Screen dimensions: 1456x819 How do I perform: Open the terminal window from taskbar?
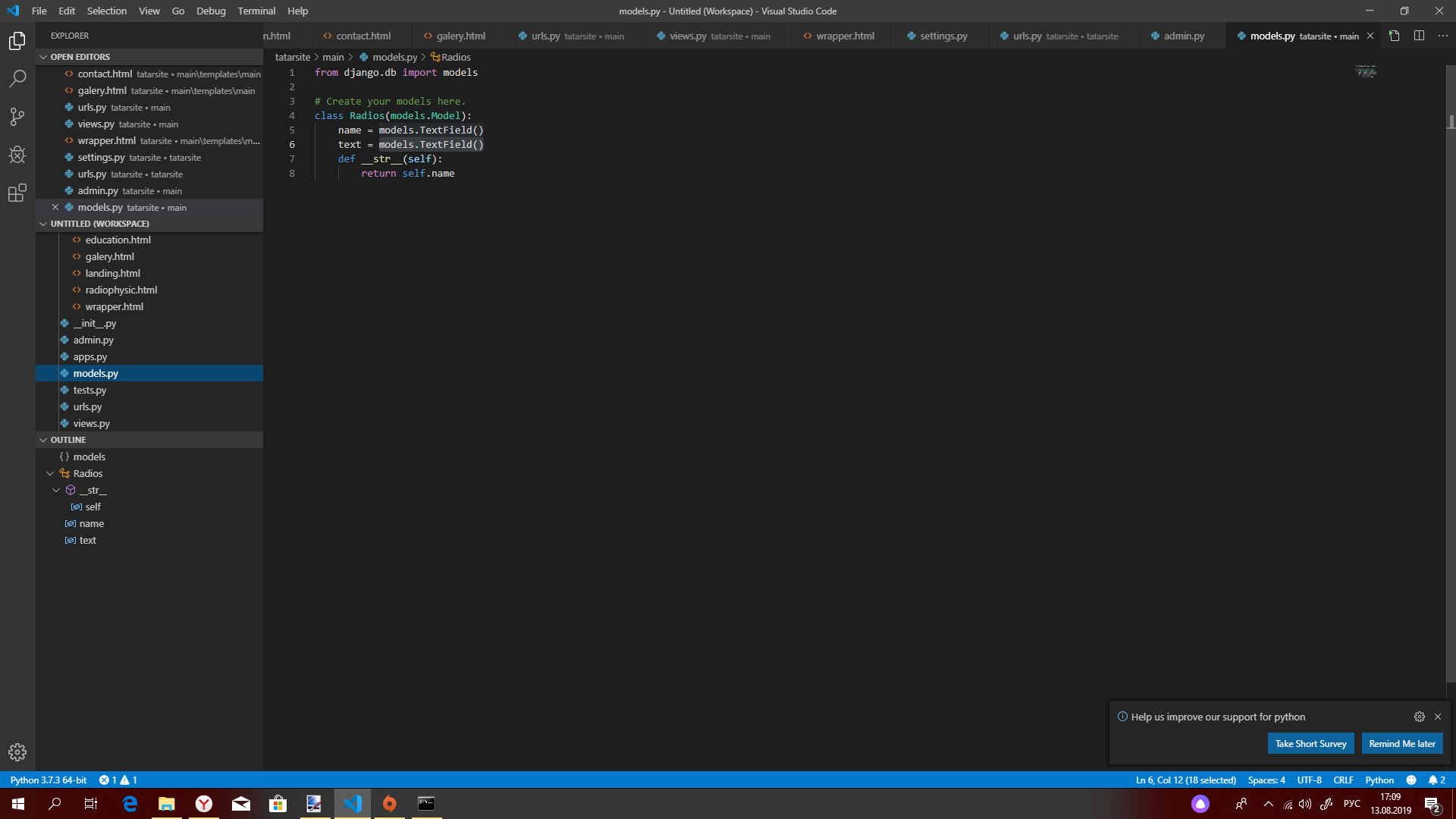426,804
